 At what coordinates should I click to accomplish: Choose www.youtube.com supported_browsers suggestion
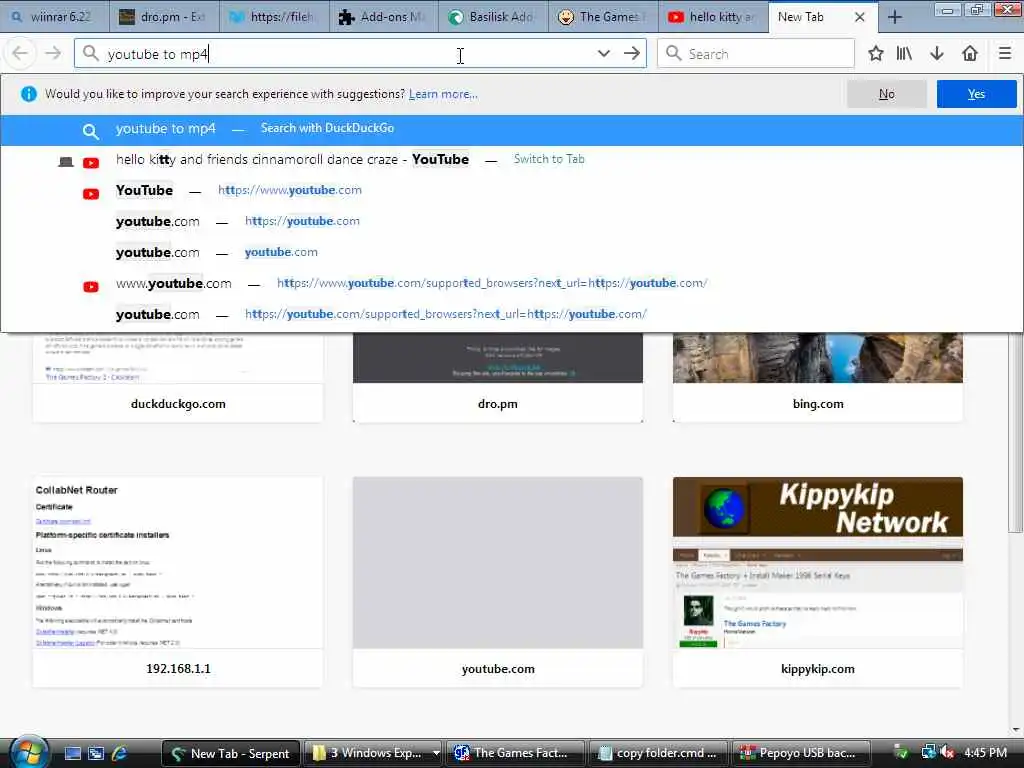click(511, 284)
